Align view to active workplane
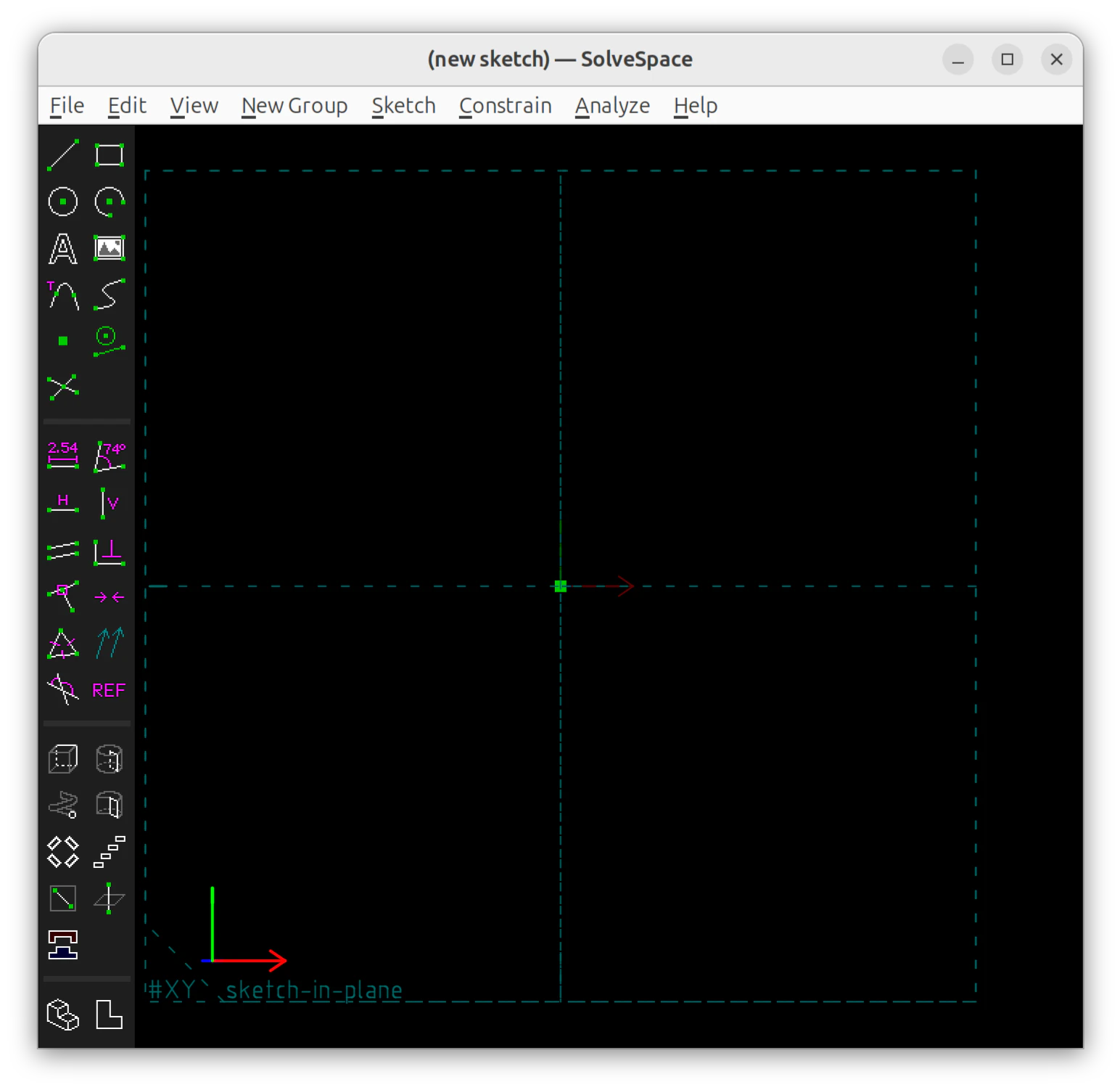The height and width of the screenshot is (1090, 1120). (x=110, y=1015)
